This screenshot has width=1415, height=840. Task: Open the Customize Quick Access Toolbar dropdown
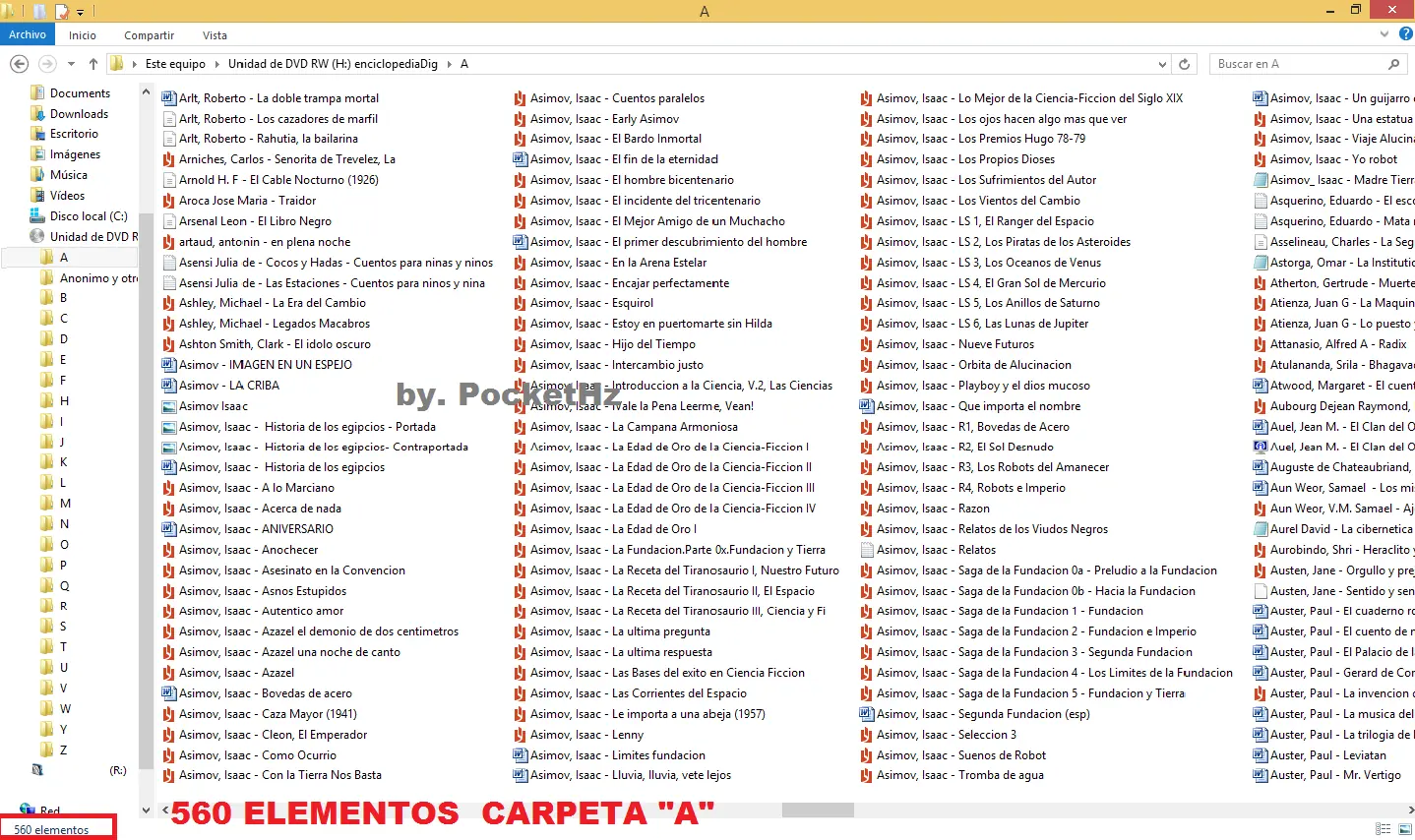pyautogui.click(x=80, y=12)
